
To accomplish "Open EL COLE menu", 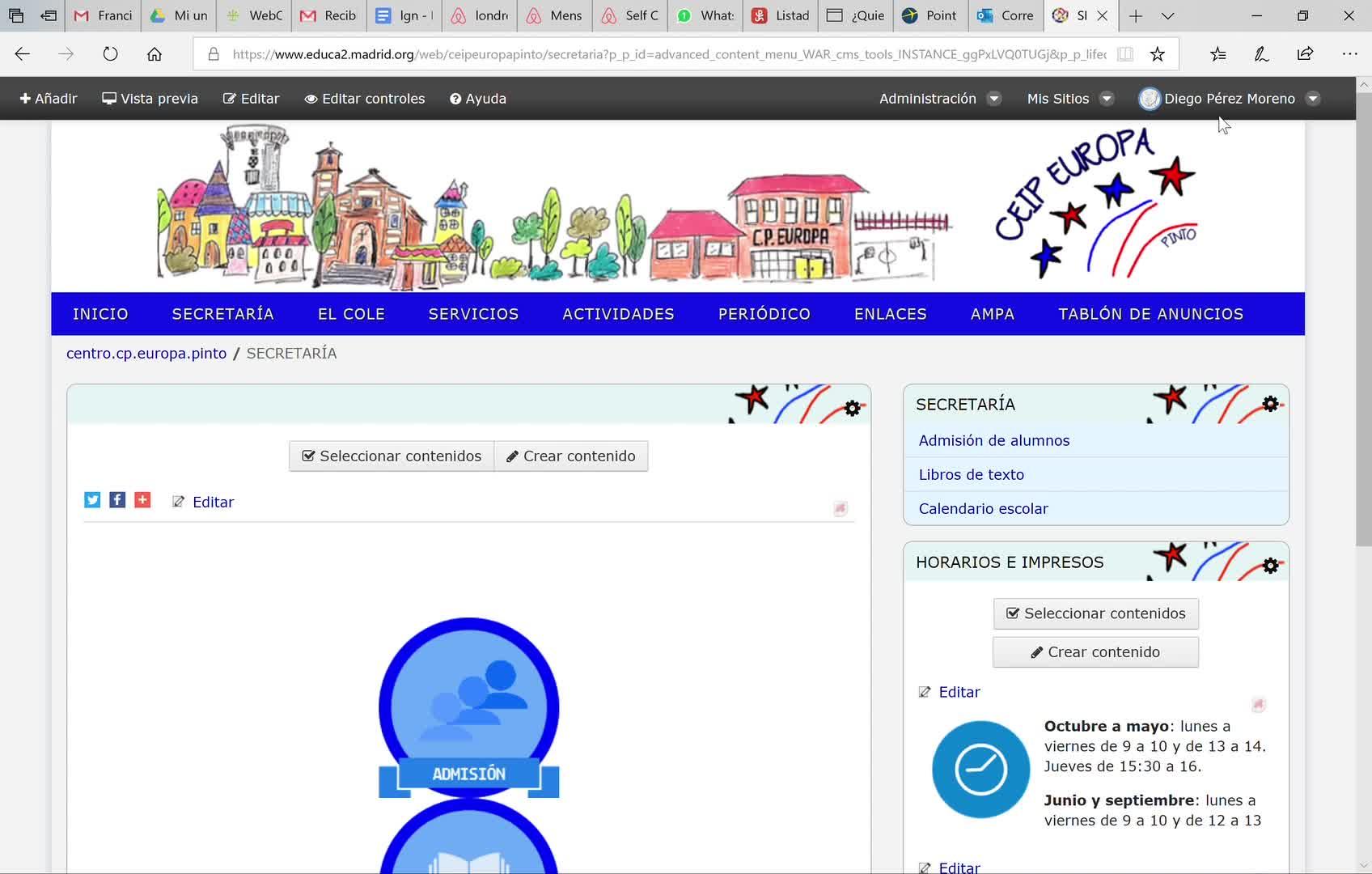I will (351, 314).
